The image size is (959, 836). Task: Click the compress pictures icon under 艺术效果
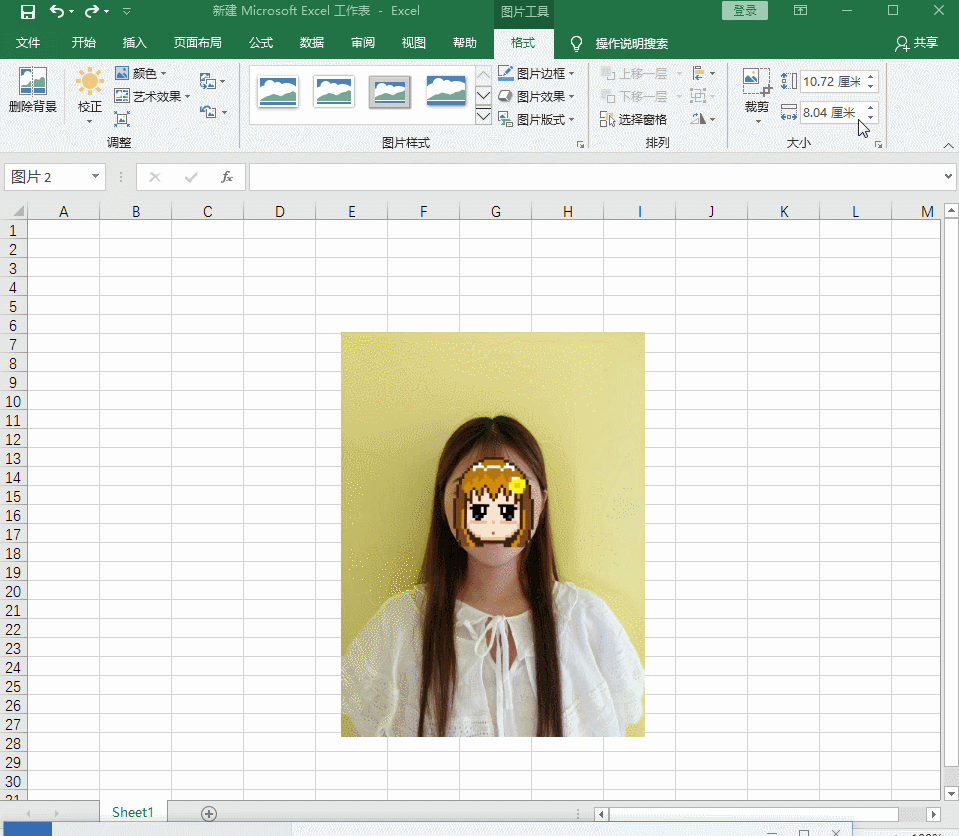coord(122,119)
